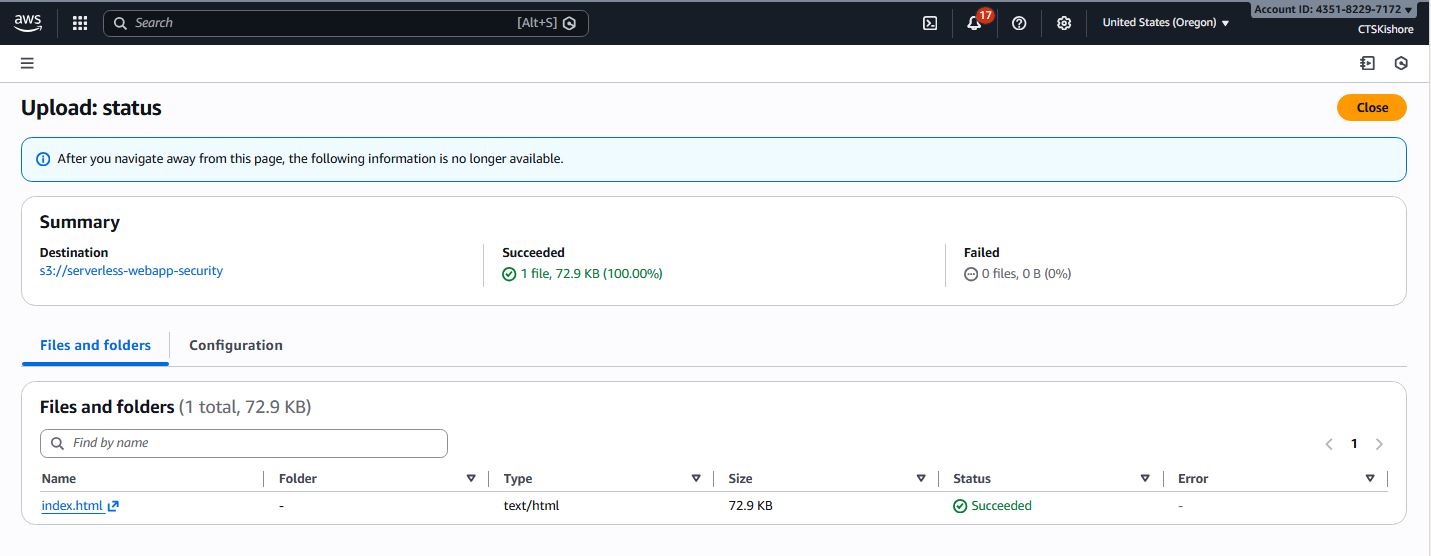Expand the Account ID dropdown menu
Viewport: 1431px width, 556px height.
(x=1333, y=9)
